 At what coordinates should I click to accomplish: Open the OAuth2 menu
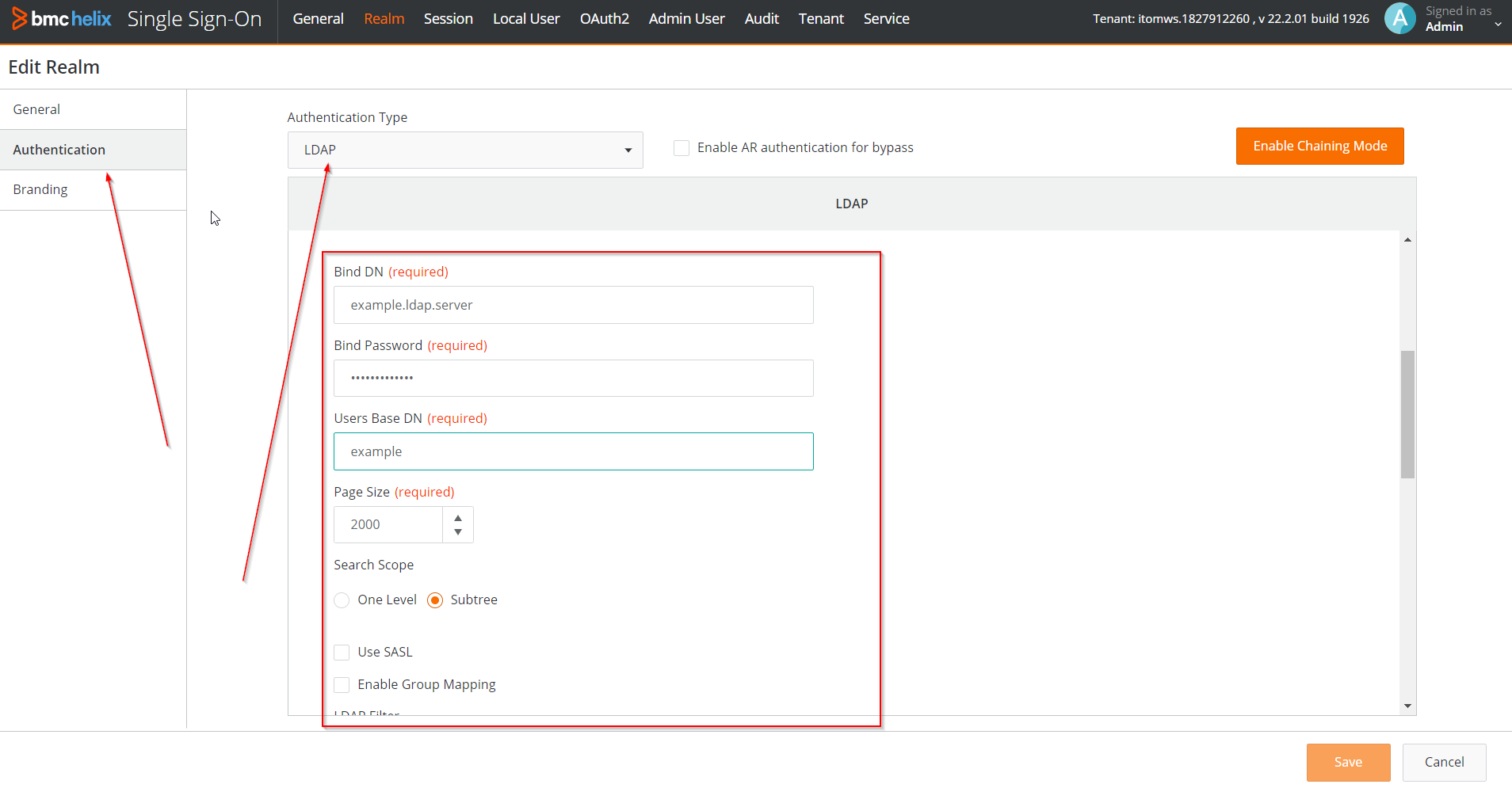(x=604, y=19)
